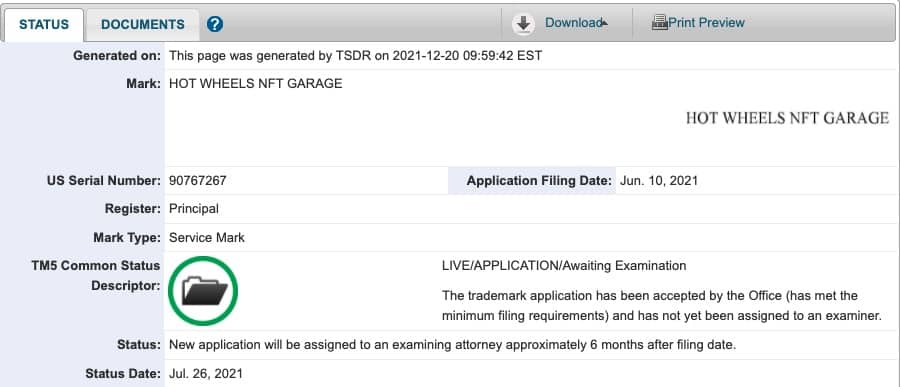Image resolution: width=900 pixels, height=387 pixels.
Task: Click the US Serial Number label
Action: point(104,181)
